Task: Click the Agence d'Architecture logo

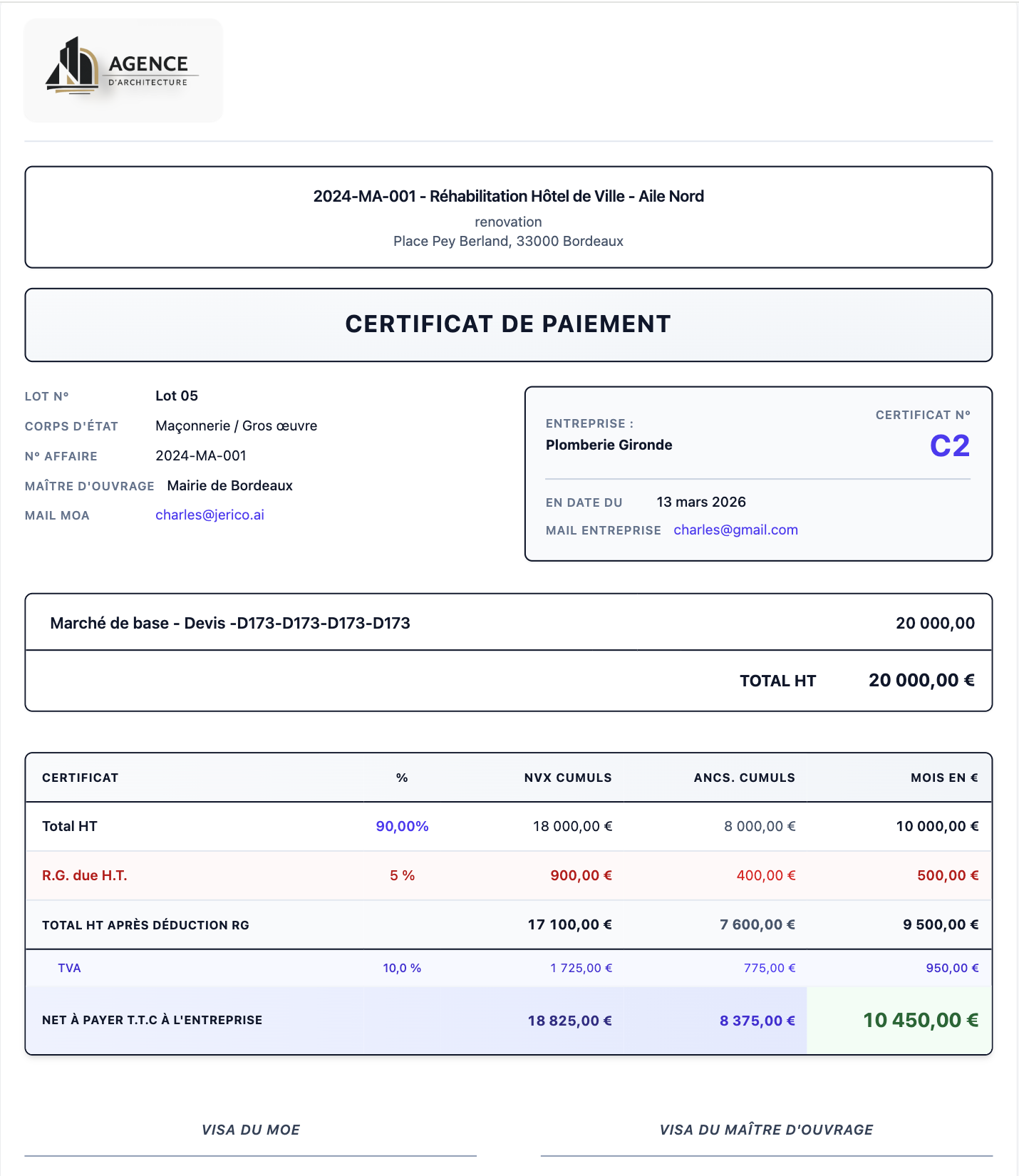Action: 123,70
